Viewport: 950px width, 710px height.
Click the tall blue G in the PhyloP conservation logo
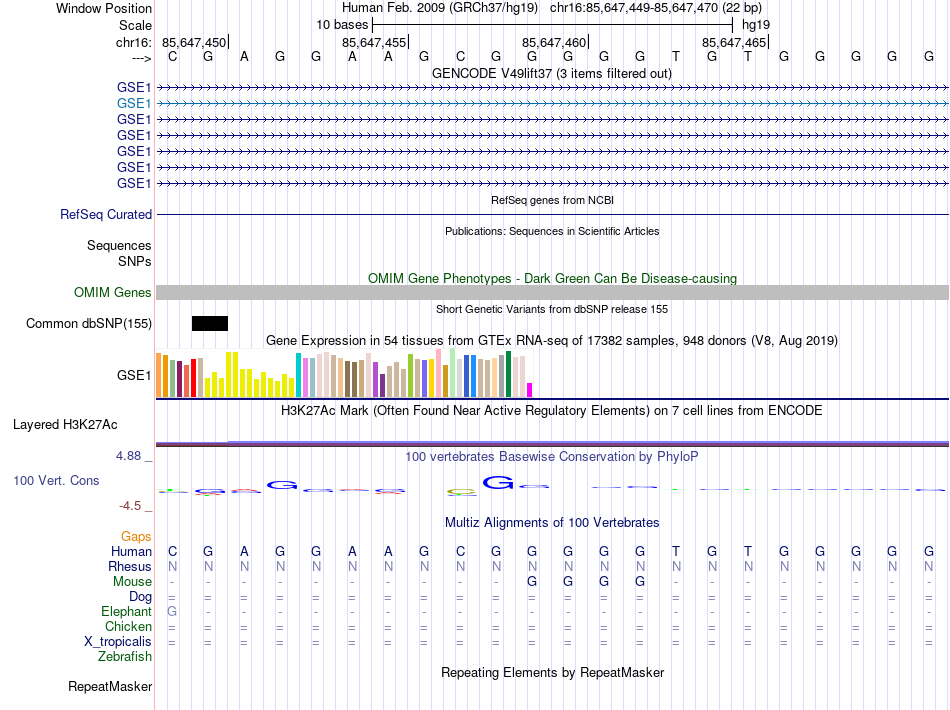(x=497, y=483)
